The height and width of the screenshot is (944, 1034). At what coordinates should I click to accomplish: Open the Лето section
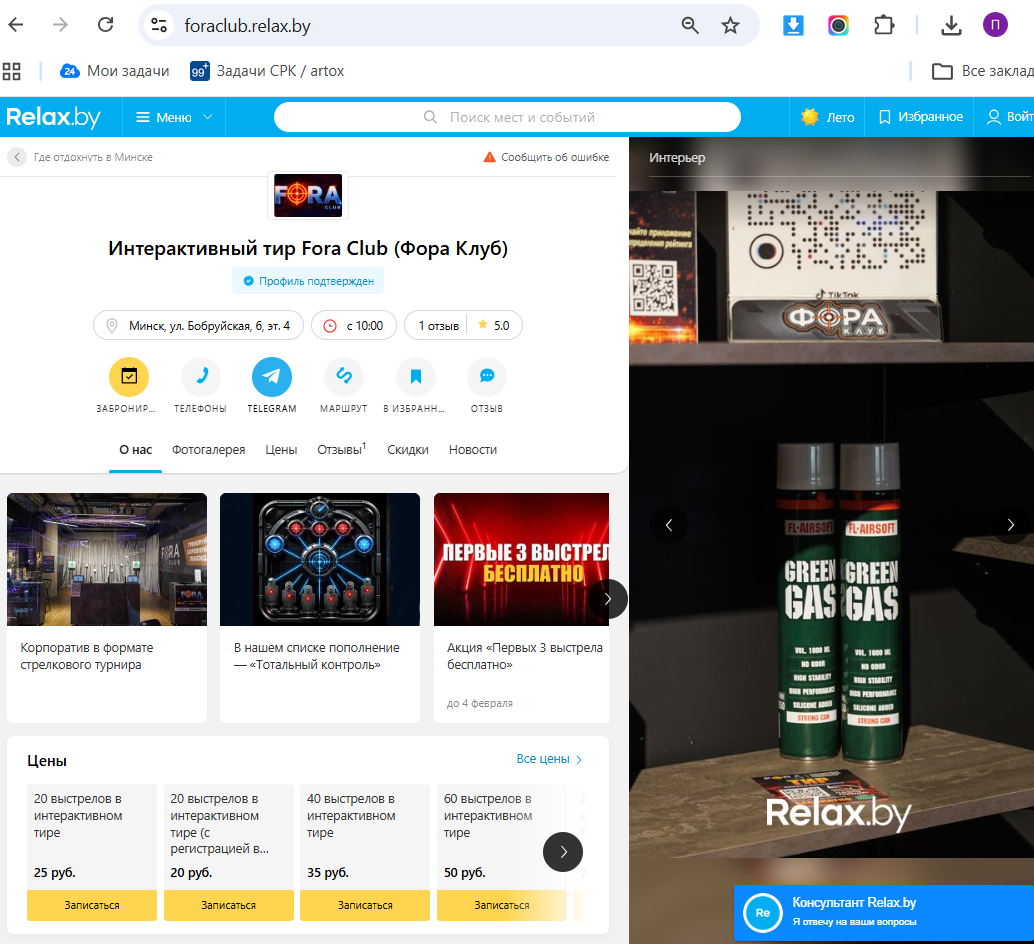tap(828, 117)
